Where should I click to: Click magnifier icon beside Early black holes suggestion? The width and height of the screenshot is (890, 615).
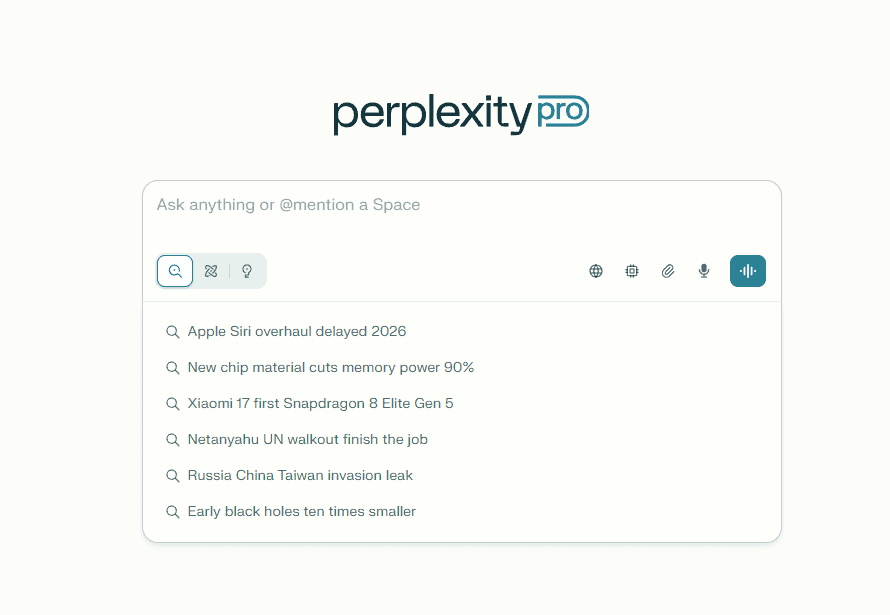(x=173, y=512)
